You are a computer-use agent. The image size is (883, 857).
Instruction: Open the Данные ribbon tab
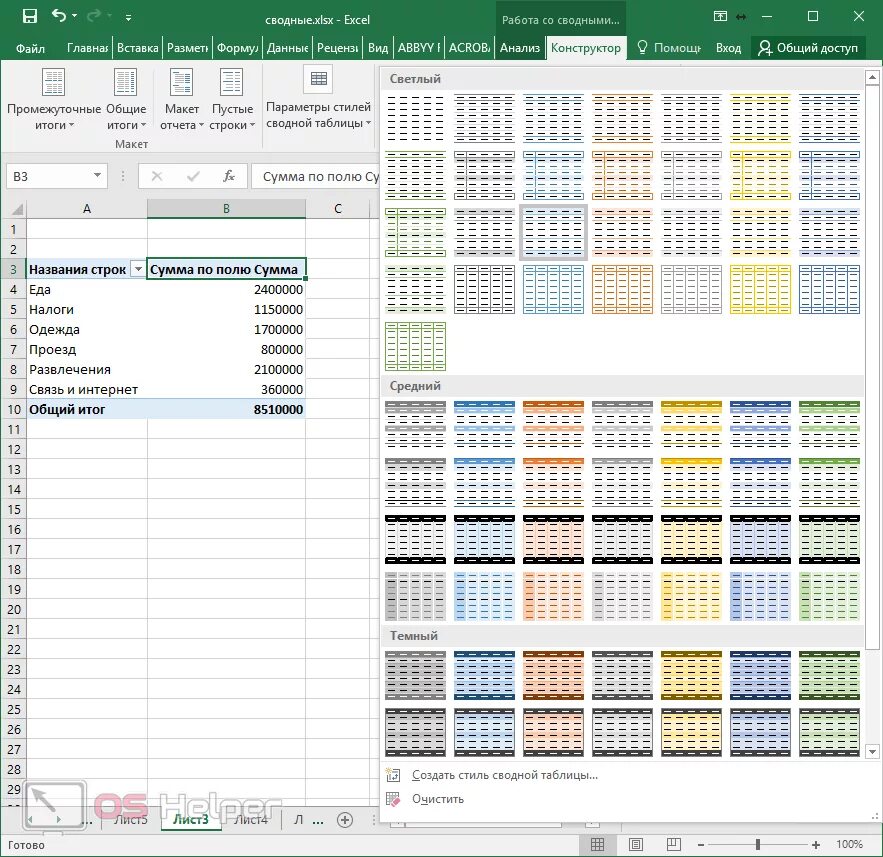(287, 48)
